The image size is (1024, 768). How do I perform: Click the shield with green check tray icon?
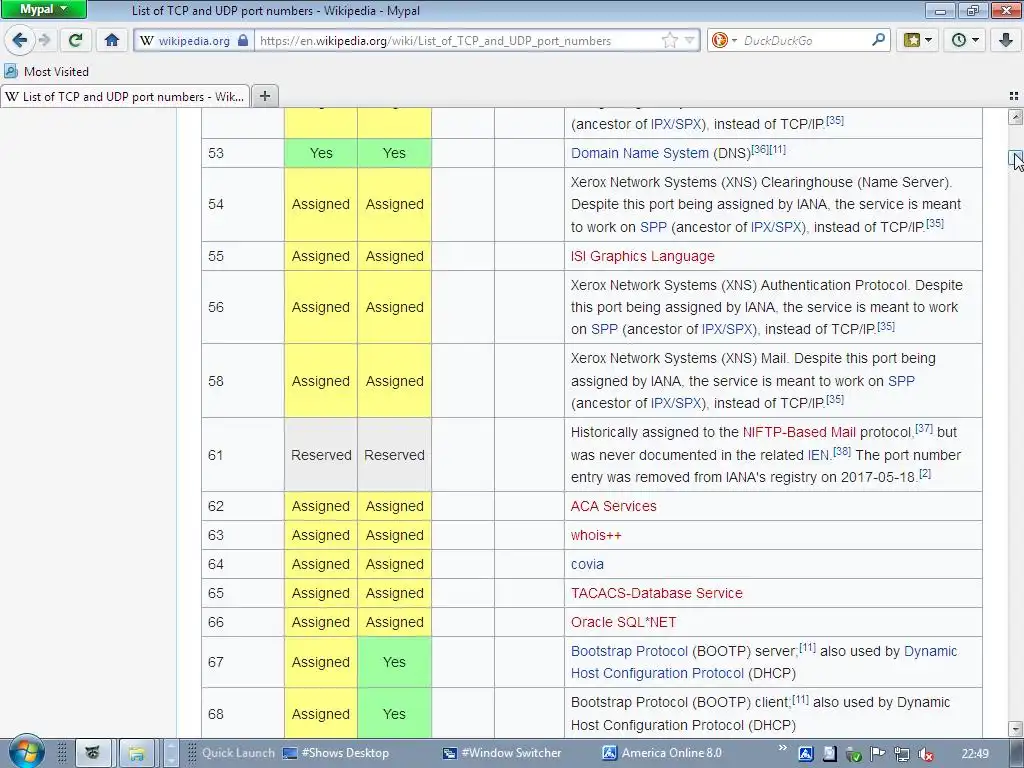[x=854, y=754]
